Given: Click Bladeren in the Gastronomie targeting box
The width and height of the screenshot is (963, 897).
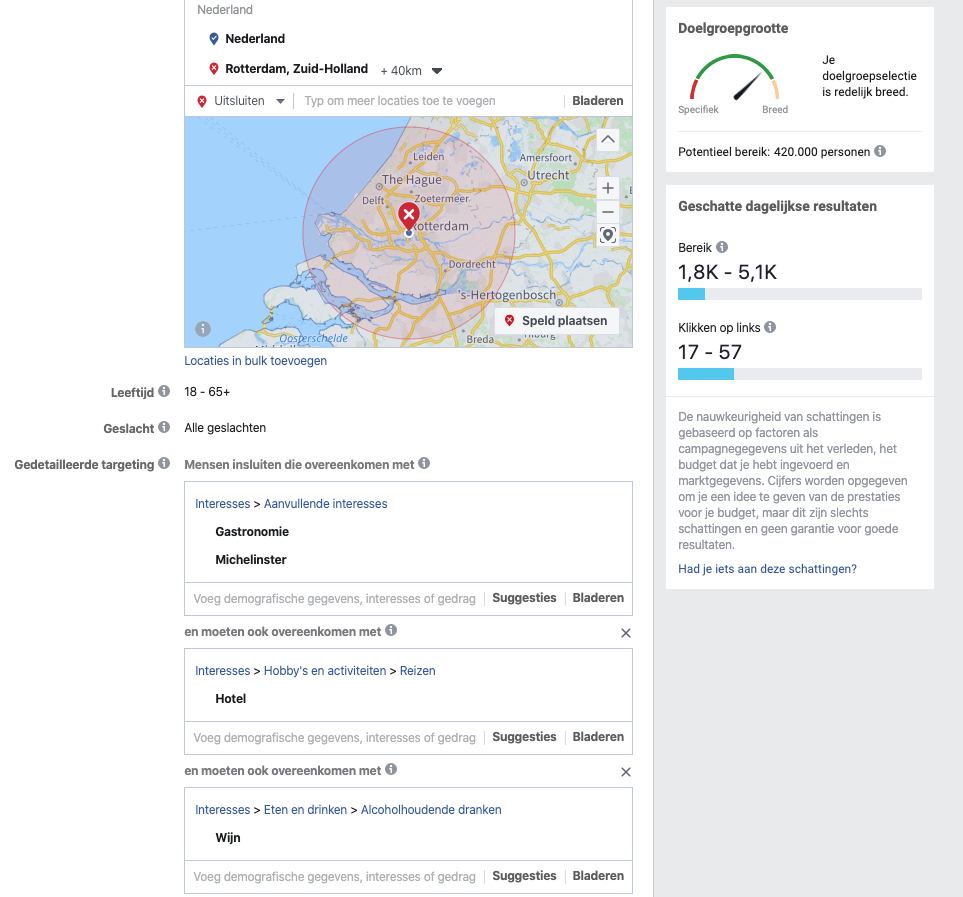Looking at the screenshot, I should point(598,598).
